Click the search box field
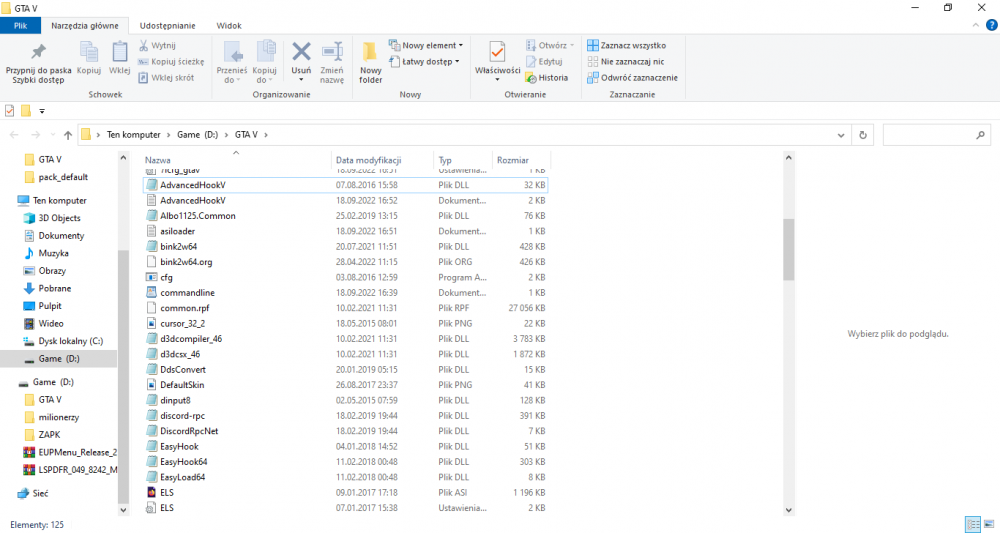This screenshot has height=533, width=1000. click(x=936, y=135)
